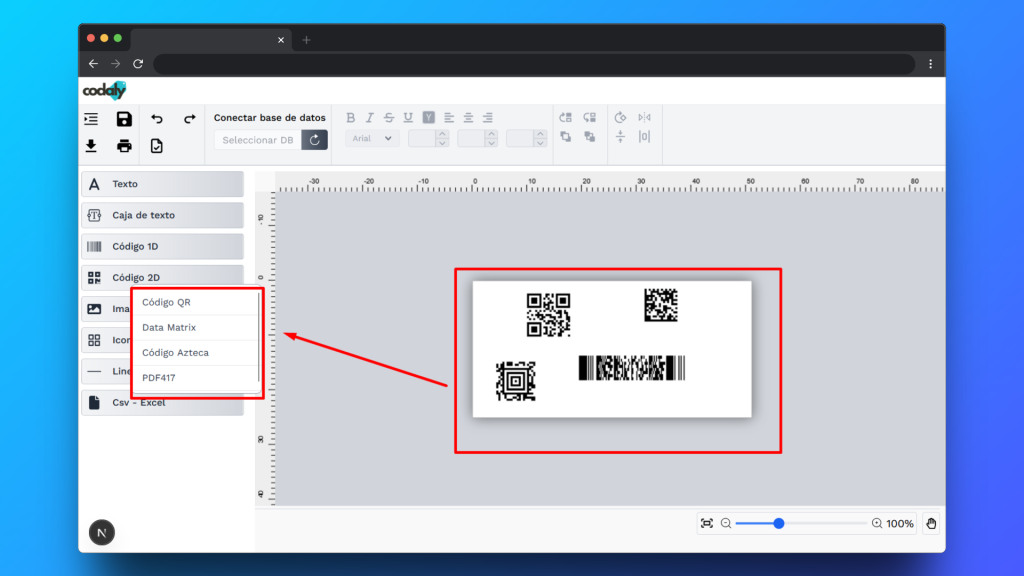This screenshot has height=576, width=1024.
Task: Select the Csv - Excel option
Action: [163, 403]
